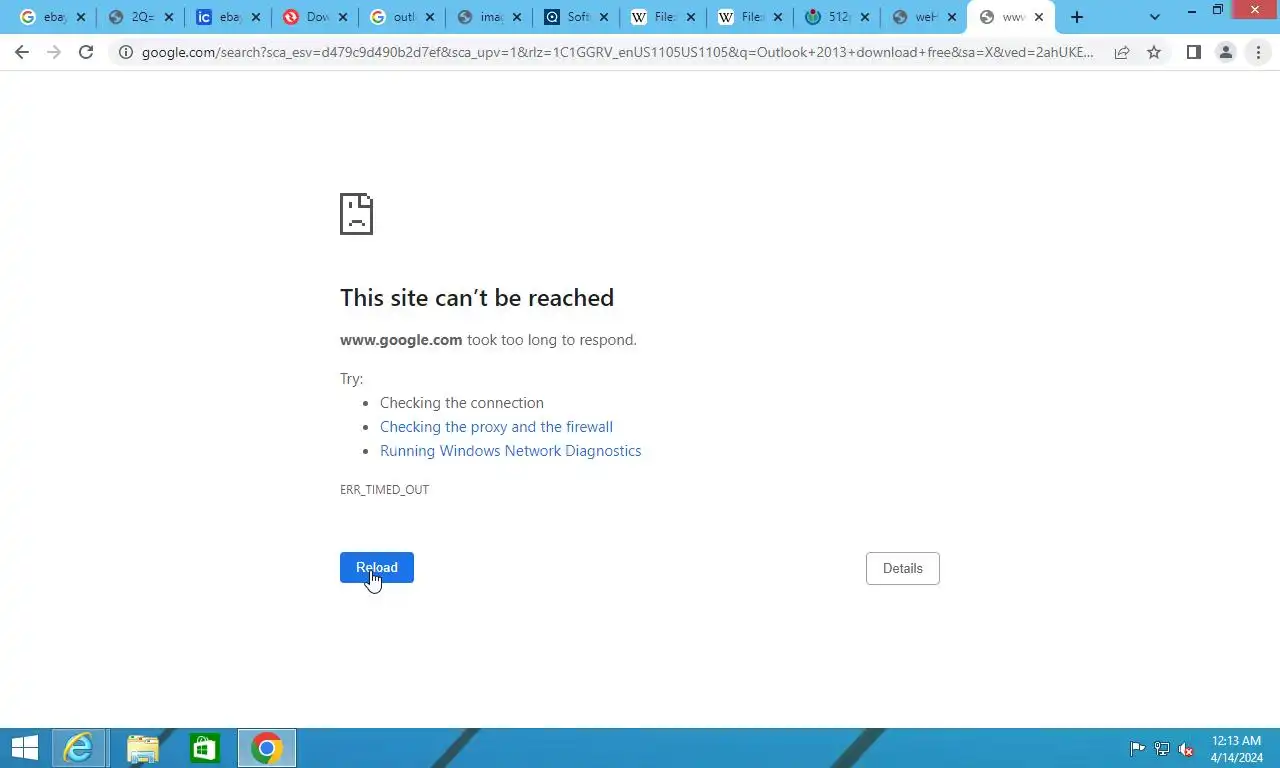Close the 'Soft' tab

603,17
